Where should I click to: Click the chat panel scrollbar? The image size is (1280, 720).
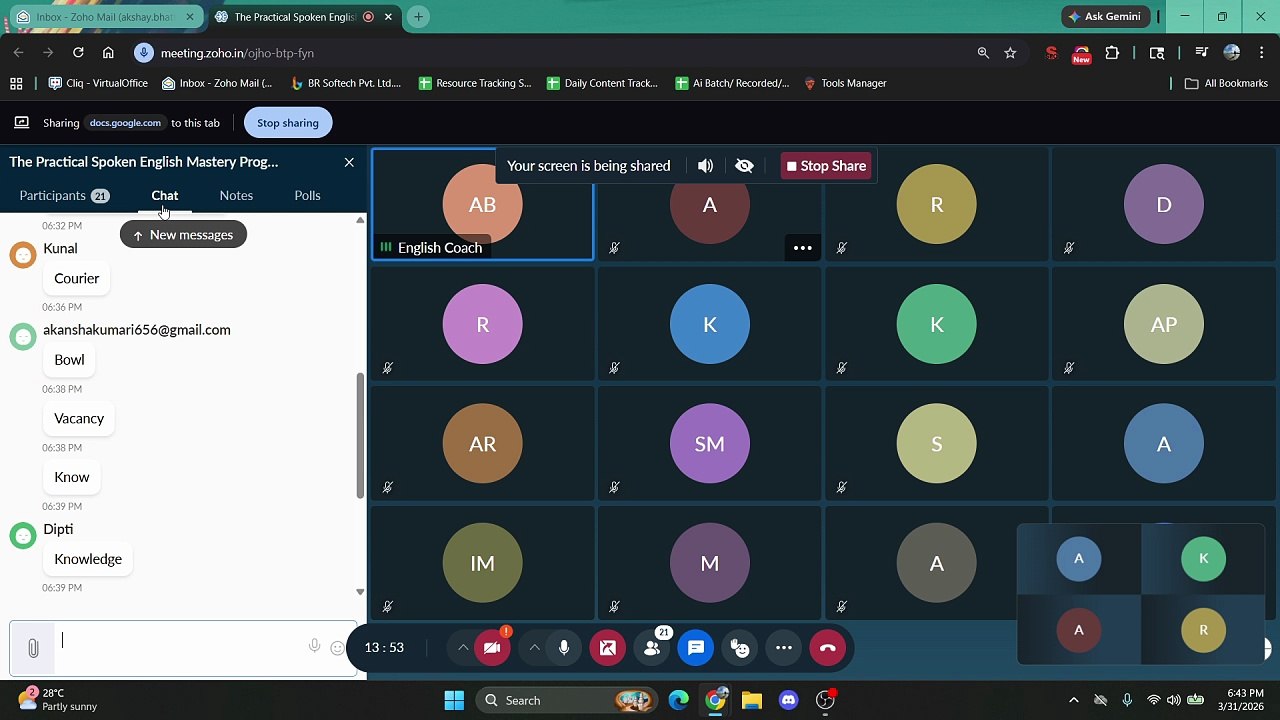(360, 435)
